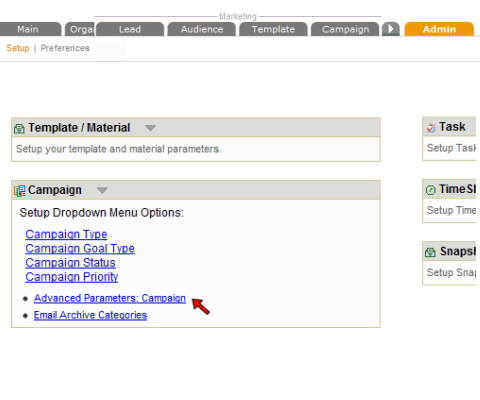Click the Snapshot panel icon

click(430, 252)
